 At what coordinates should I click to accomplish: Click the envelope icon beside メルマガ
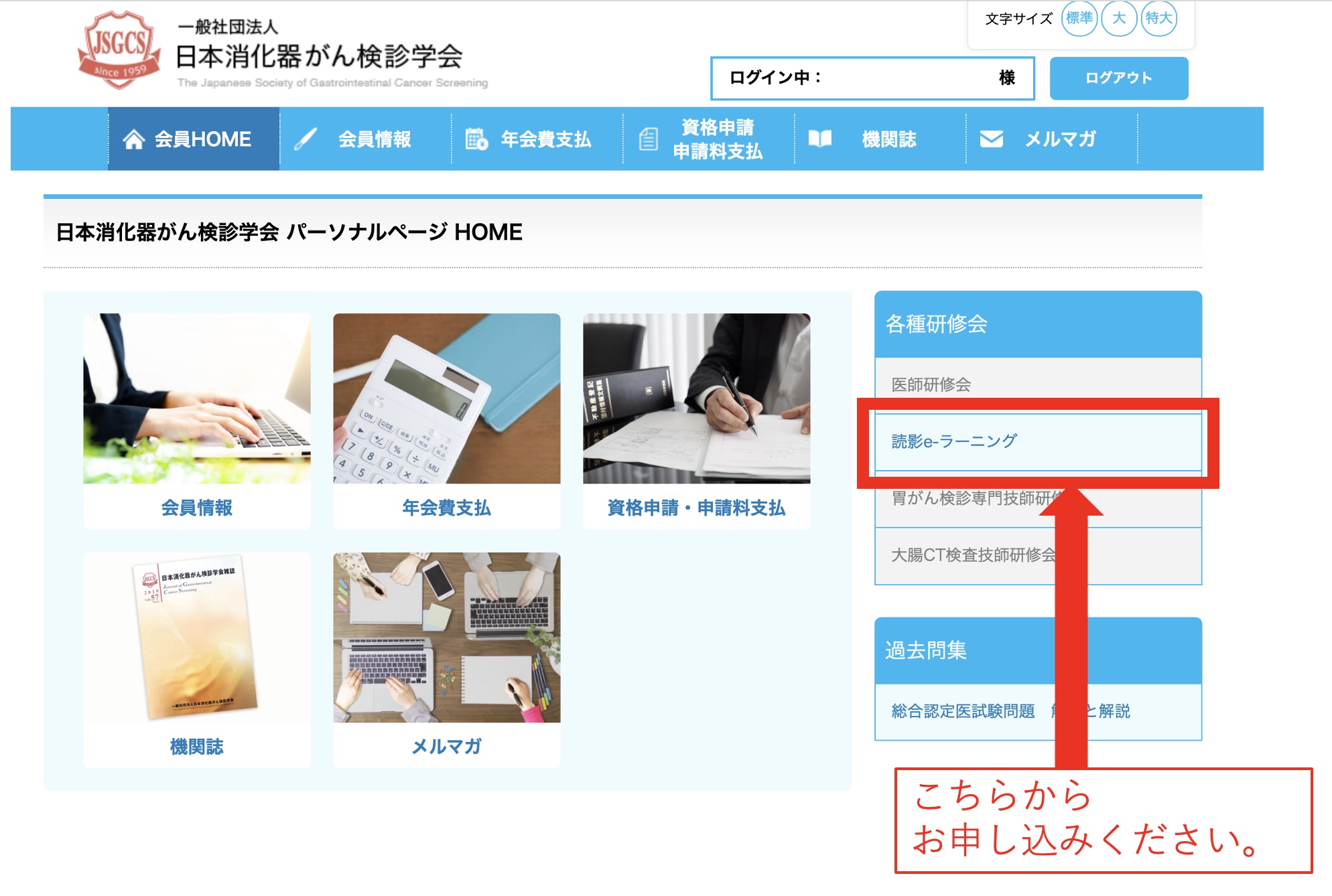click(991, 139)
